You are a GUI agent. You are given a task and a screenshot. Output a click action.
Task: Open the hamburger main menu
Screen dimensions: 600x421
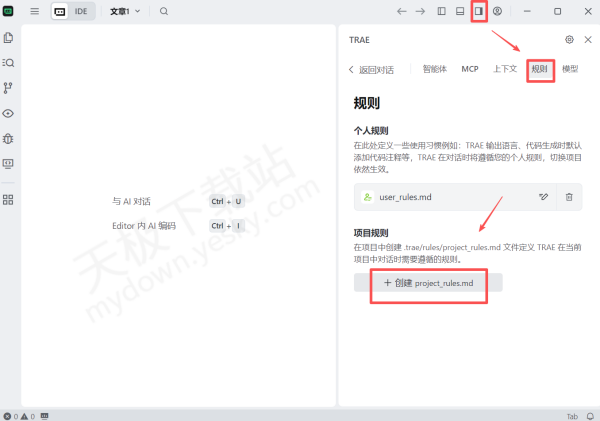coord(35,11)
